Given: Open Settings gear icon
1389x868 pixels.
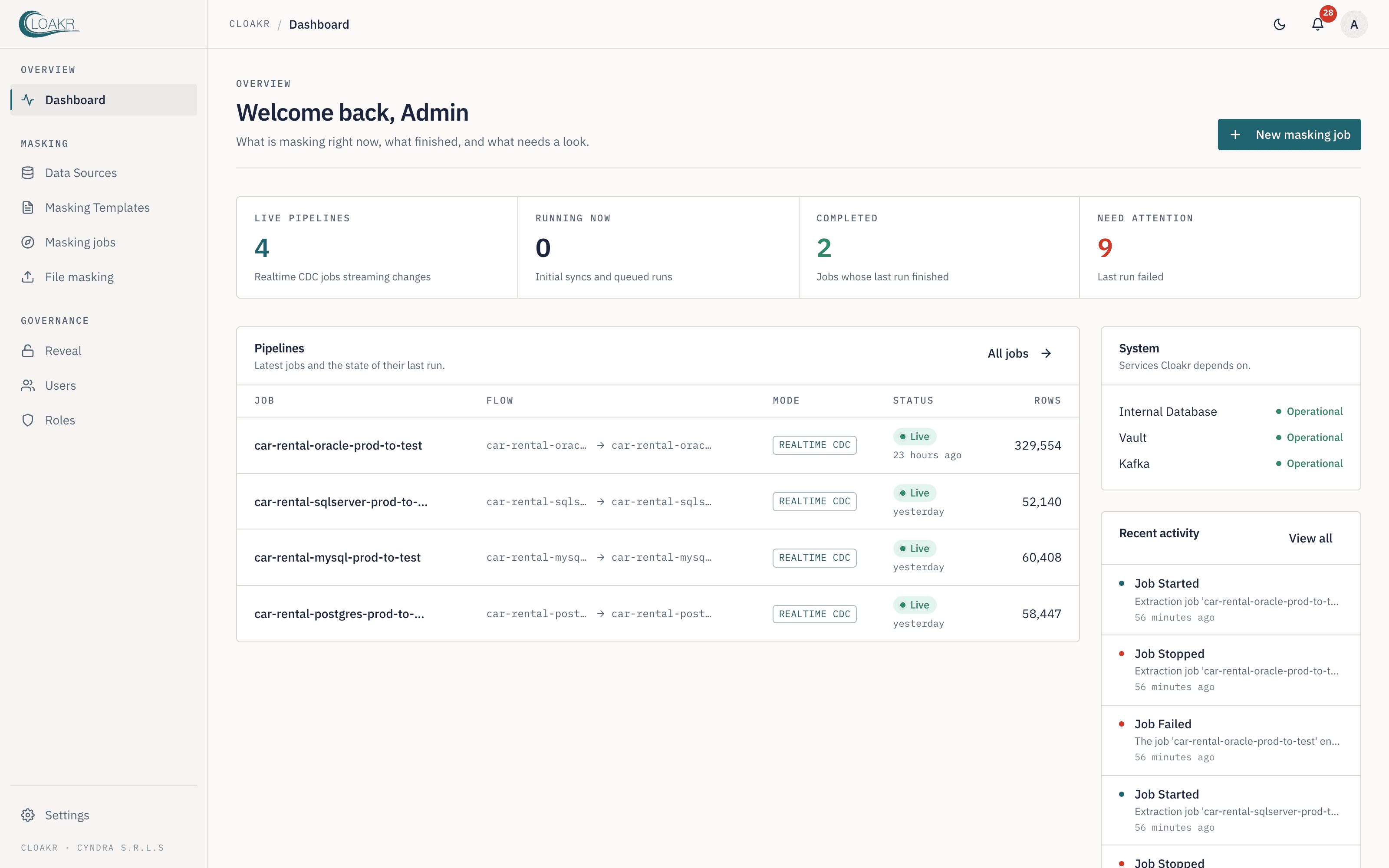Looking at the screenshot, I should coord(27,815).
